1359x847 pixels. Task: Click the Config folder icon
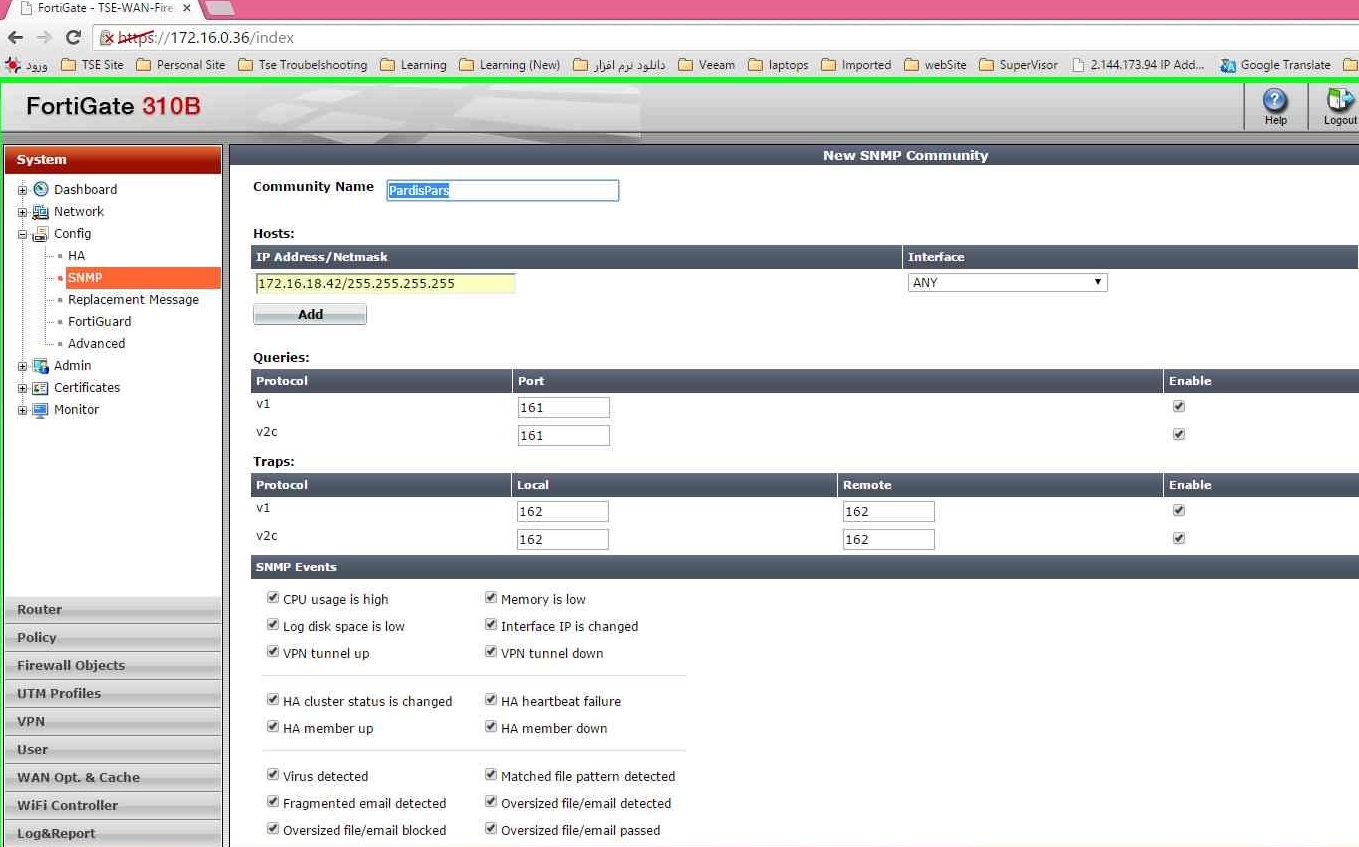(40, 233)
